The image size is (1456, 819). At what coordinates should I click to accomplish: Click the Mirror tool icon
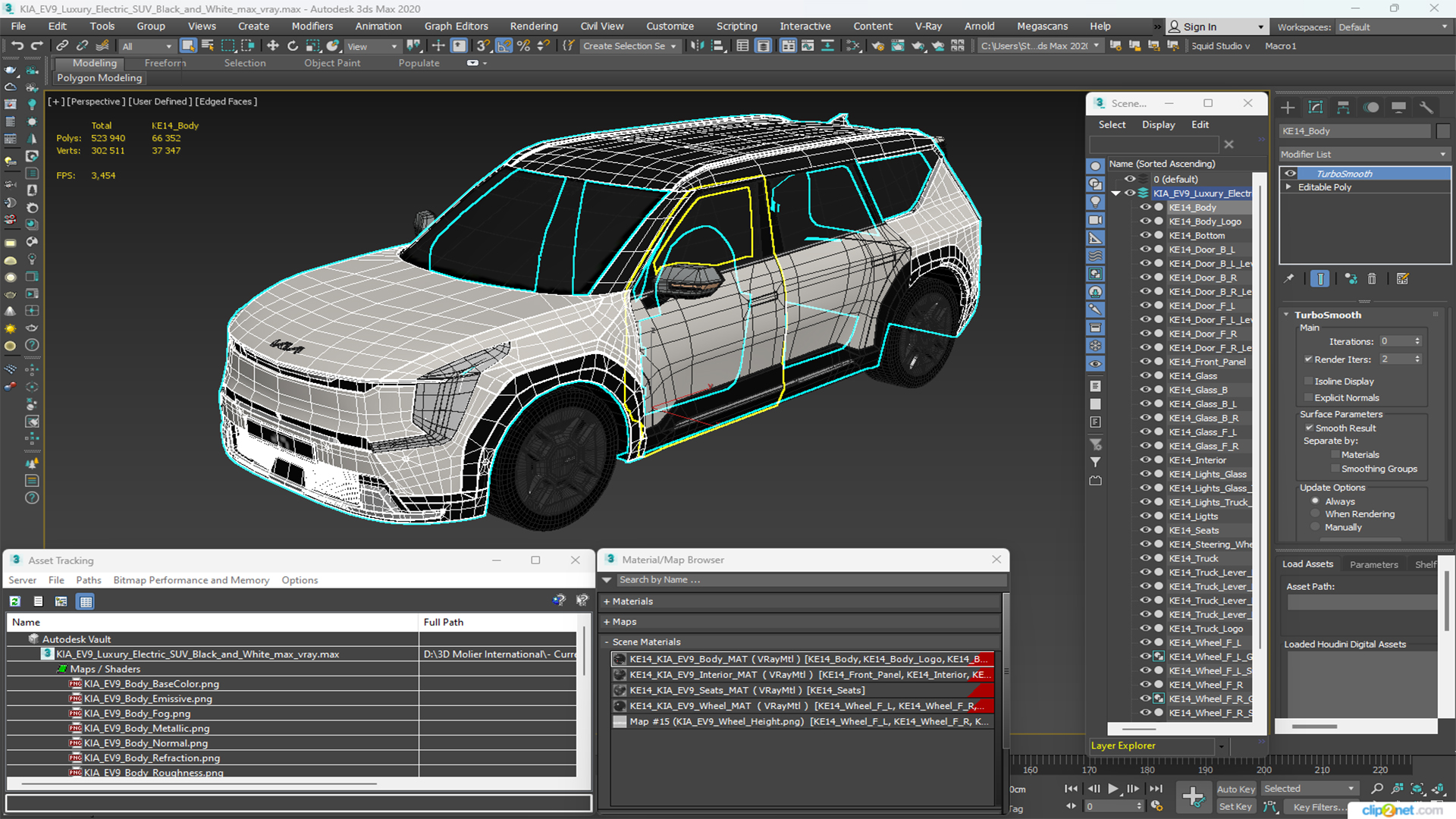tap(697, 46)
